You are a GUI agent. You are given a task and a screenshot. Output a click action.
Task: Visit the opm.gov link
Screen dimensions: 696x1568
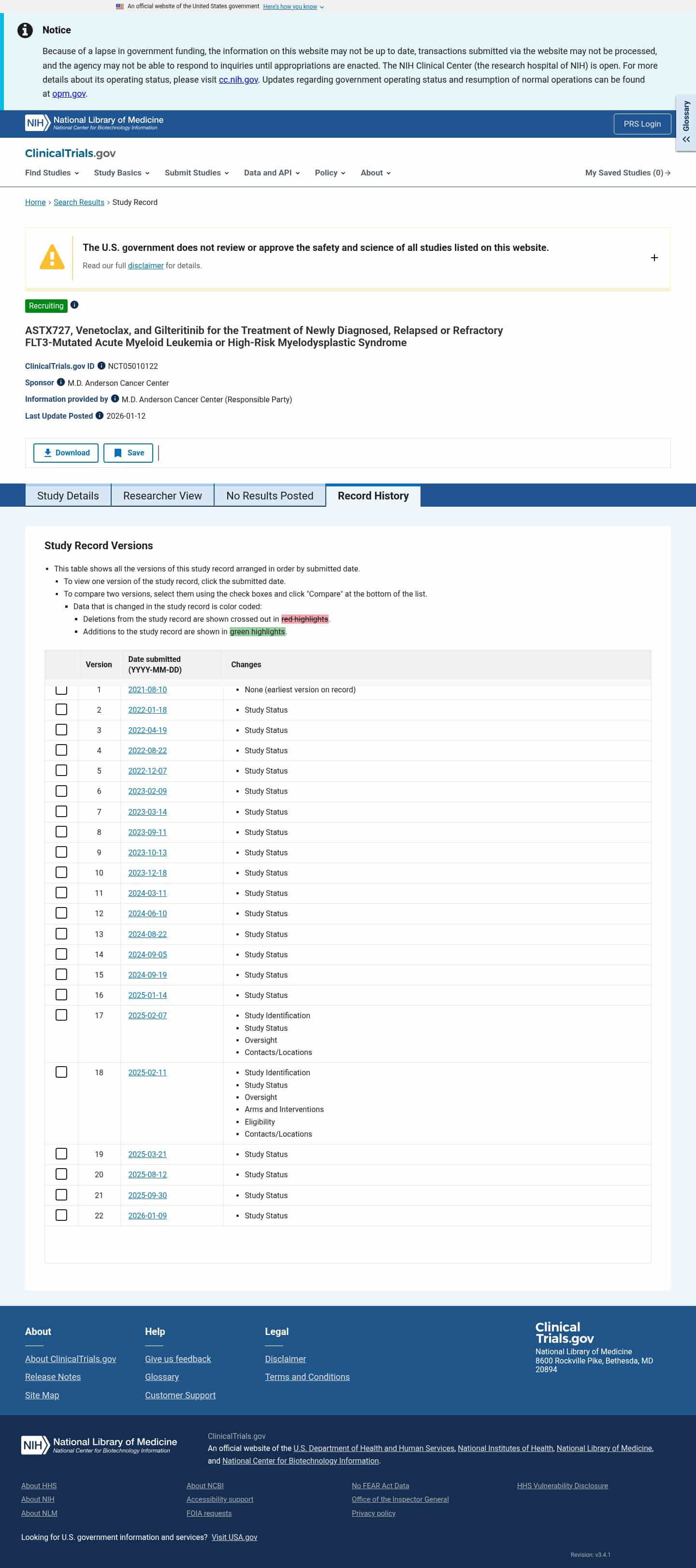pos(69,94)
